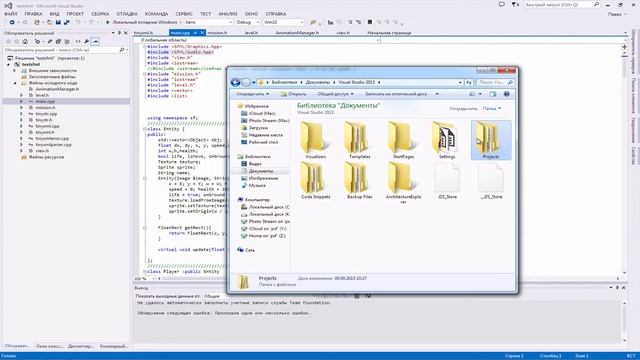
Task: Open the ФАЙЛ menu
Action: pyautogui.click(x=11, y=14)
